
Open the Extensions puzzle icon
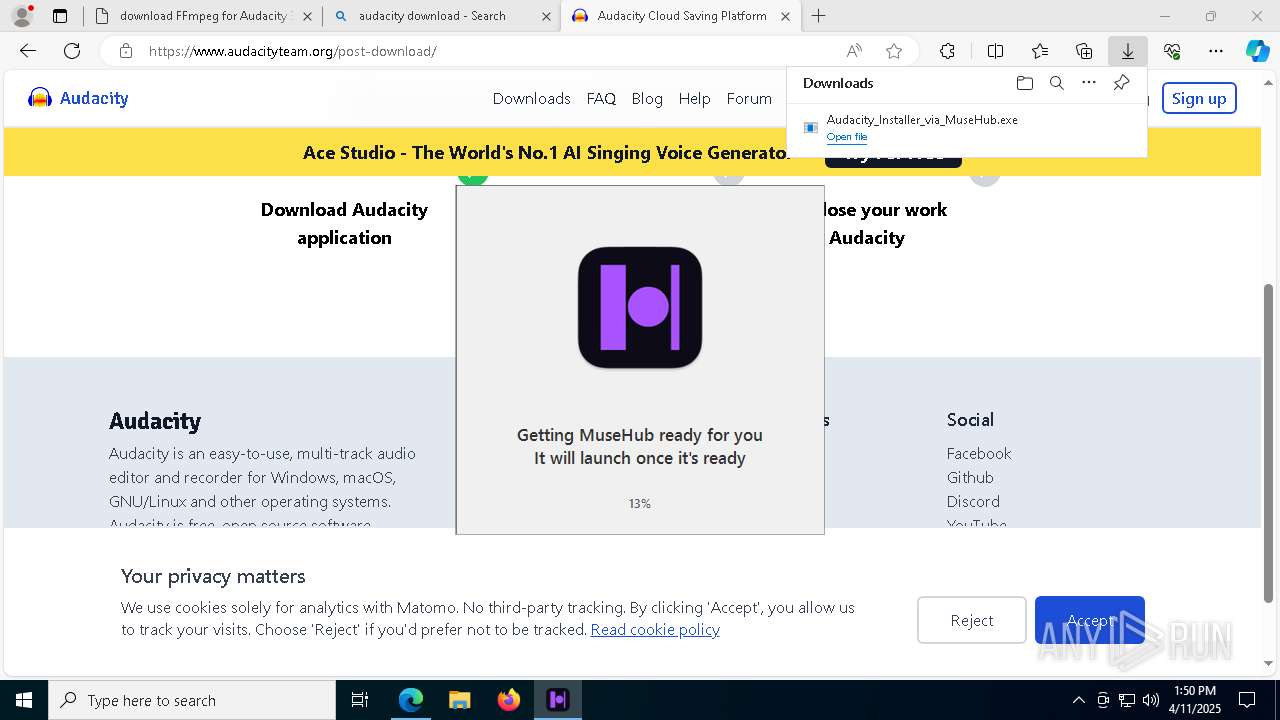[x=947, y=51]
